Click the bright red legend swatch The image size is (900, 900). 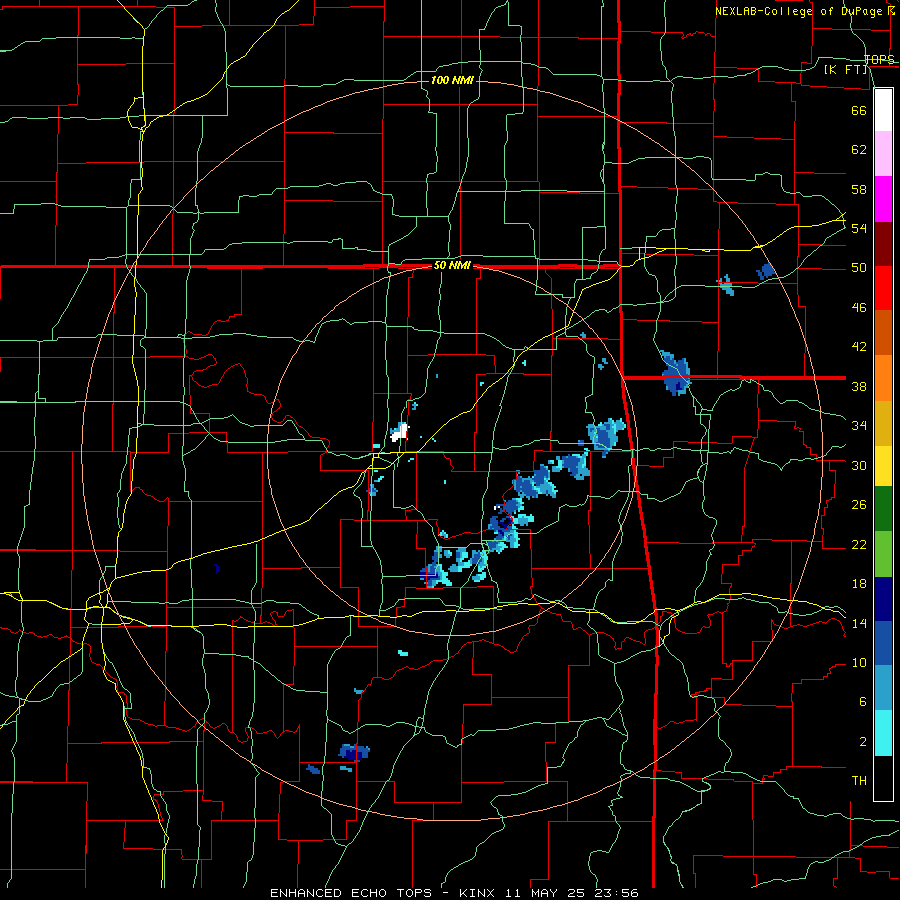point(883,288)
